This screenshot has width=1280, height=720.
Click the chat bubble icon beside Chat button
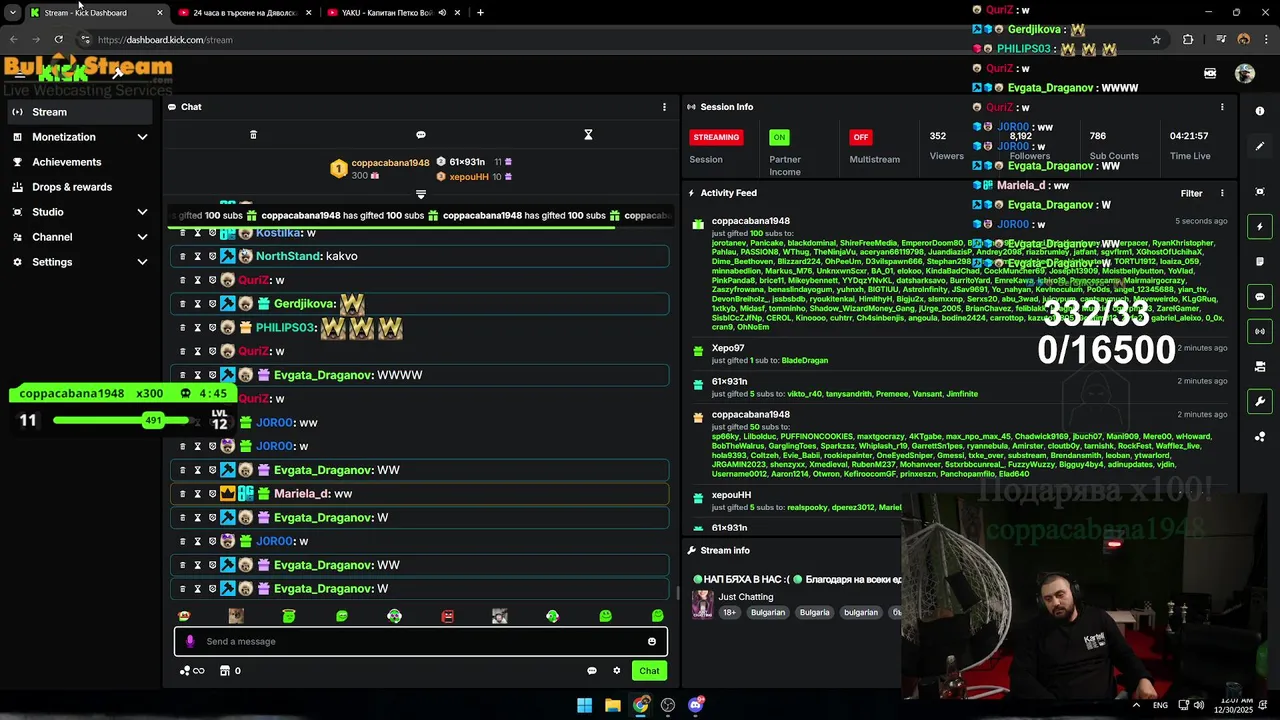[x=592, y=671]
